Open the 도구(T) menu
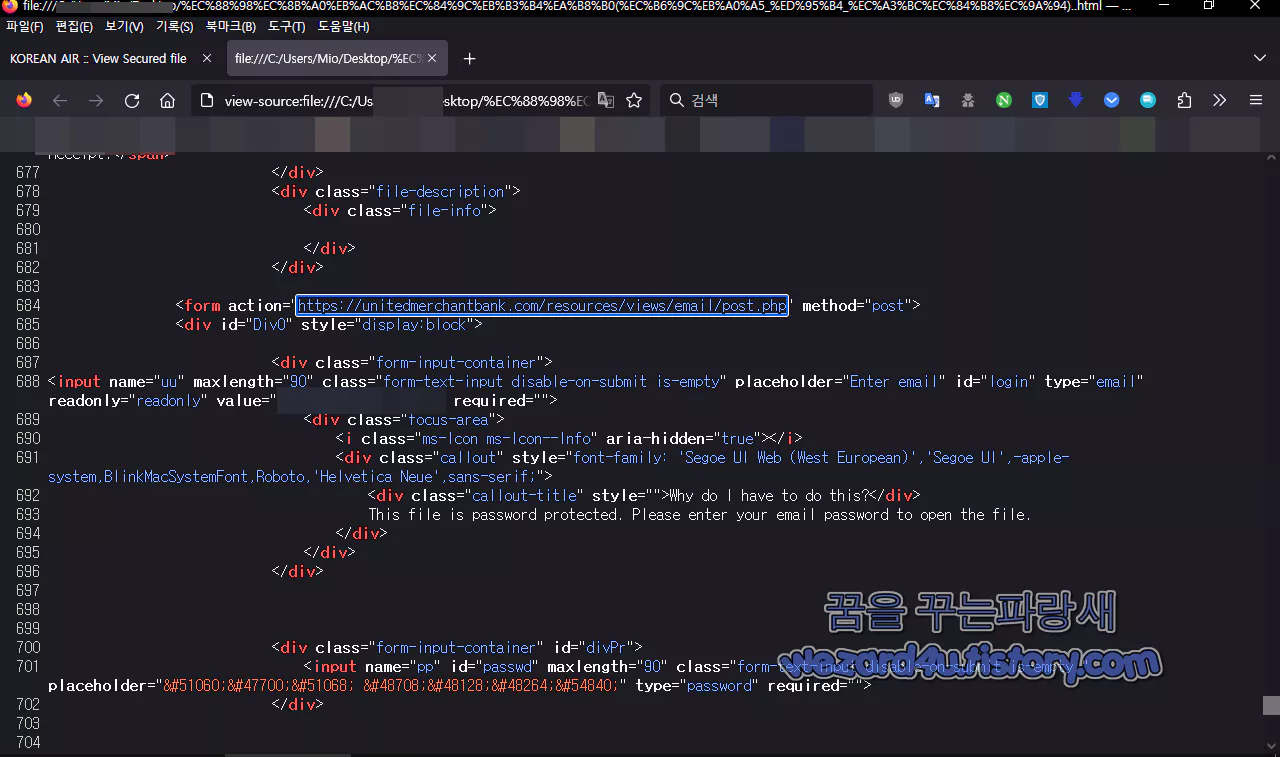 pos(286,26)
